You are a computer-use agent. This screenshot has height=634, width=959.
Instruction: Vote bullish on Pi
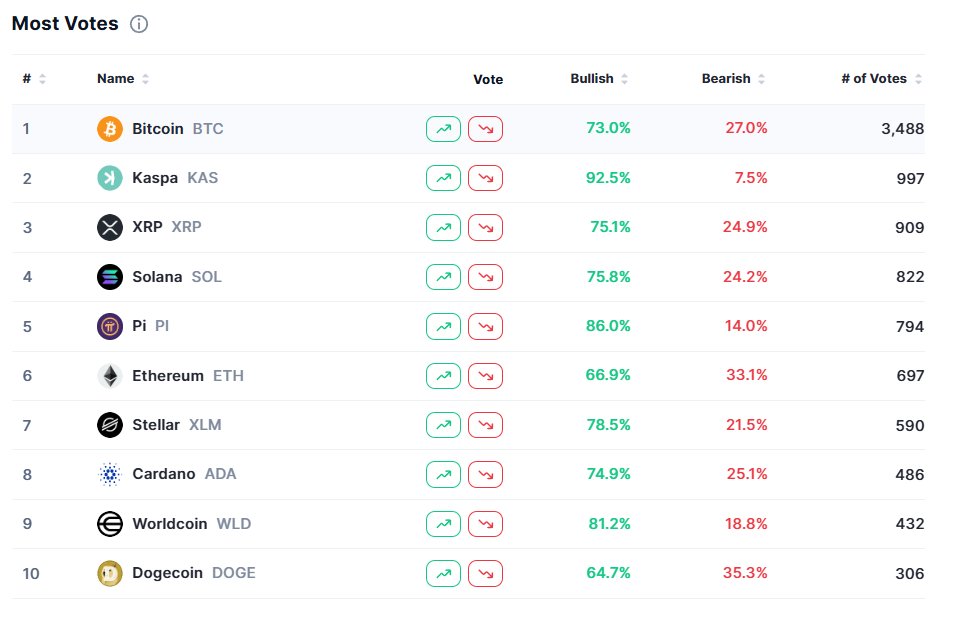click(x=443, y=326)
